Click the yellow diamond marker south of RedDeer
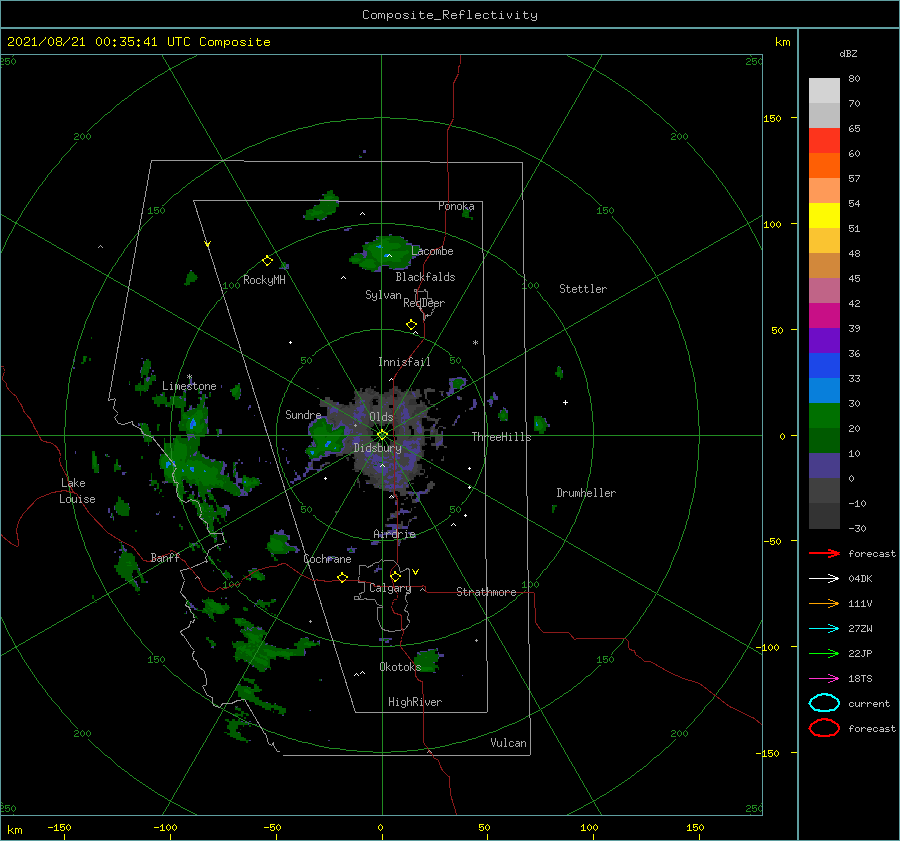 411,325
